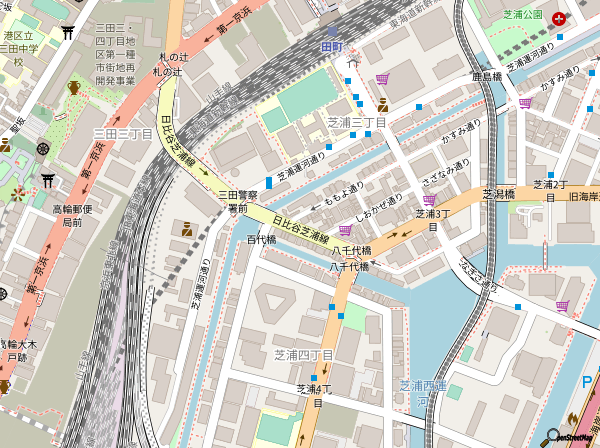Click the police icon above 芝浦三丁目 label
The height and width of the screenshot is (448, 600).
pyautogui.click(x=383, y=106)
